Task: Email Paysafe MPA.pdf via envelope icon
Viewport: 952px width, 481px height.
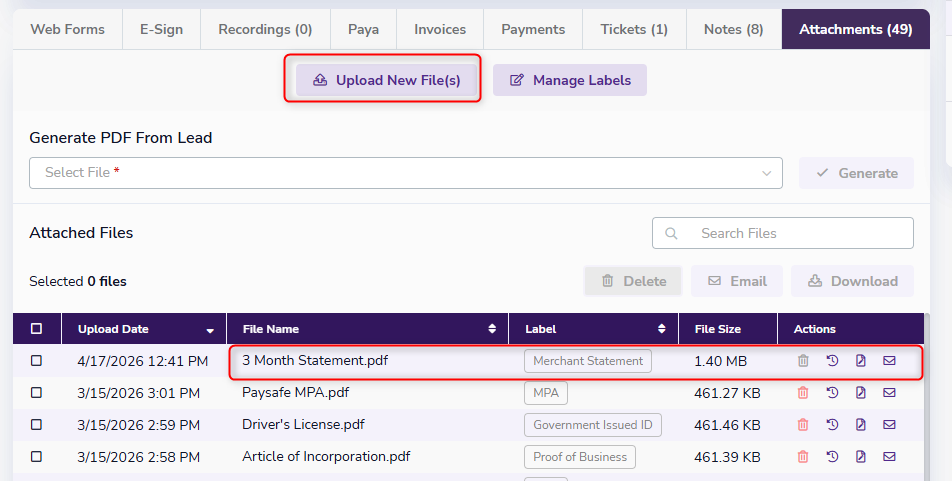Action: click(889, 393)
